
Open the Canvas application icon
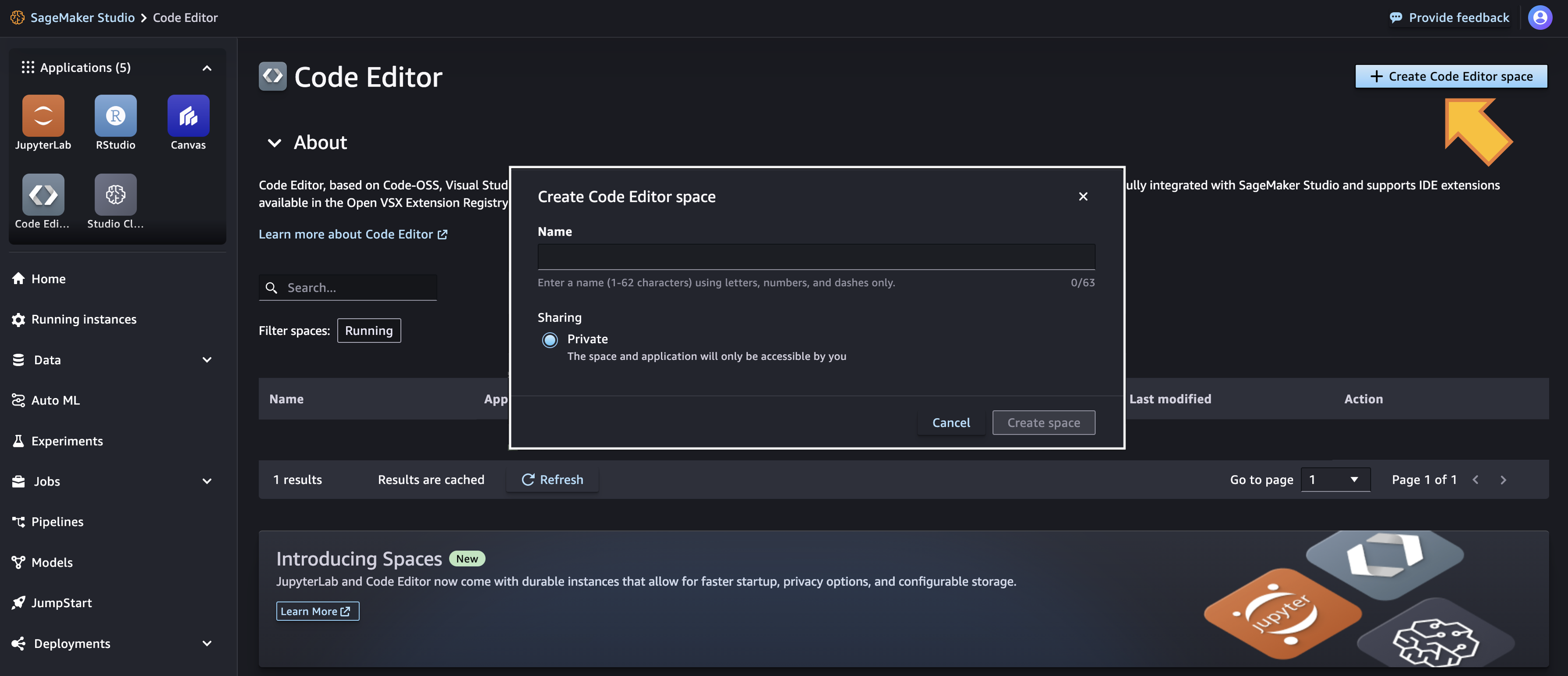tap(188, 116)
